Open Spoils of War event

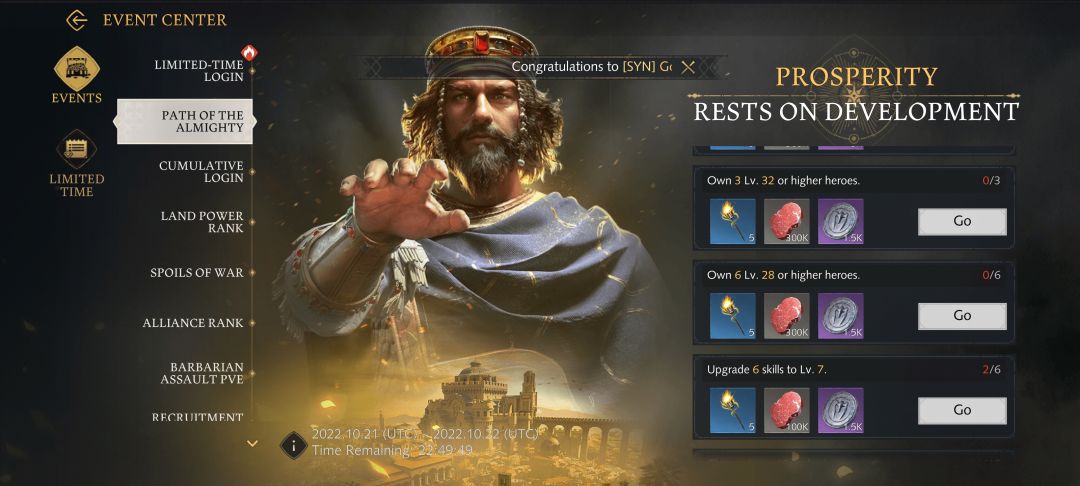pyautogui.click(x=197, y=273)
